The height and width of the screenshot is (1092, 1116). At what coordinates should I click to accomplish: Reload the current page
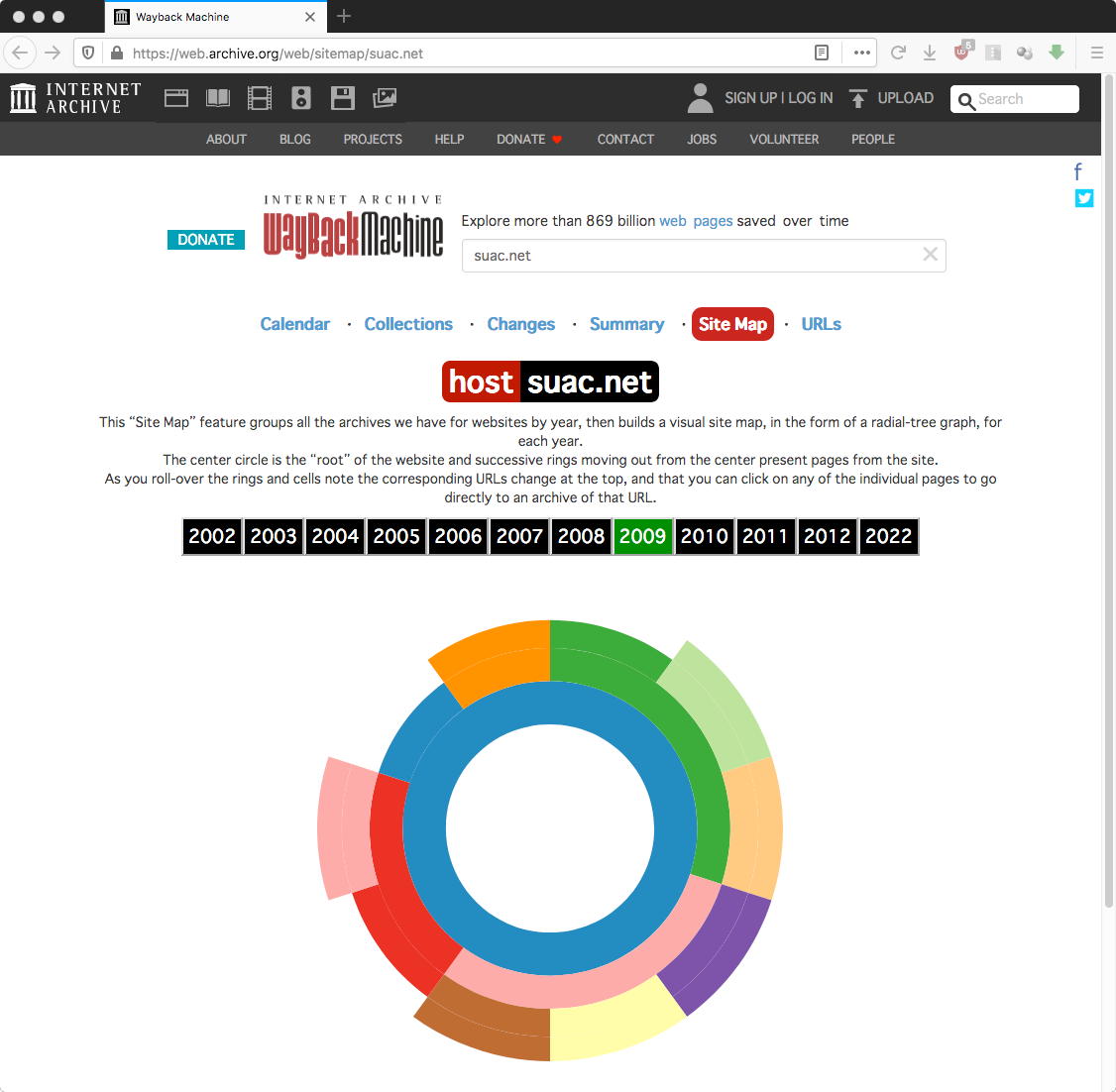898,53
